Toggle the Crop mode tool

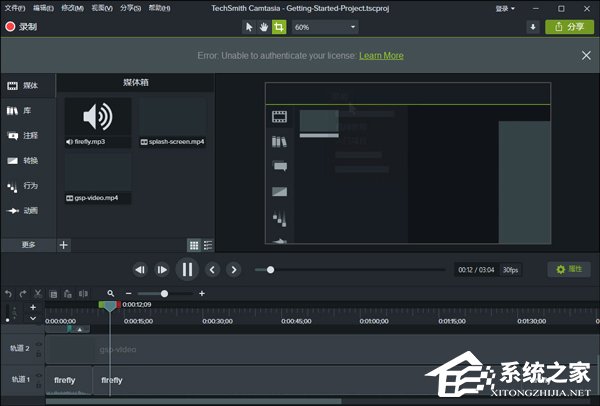279,27
